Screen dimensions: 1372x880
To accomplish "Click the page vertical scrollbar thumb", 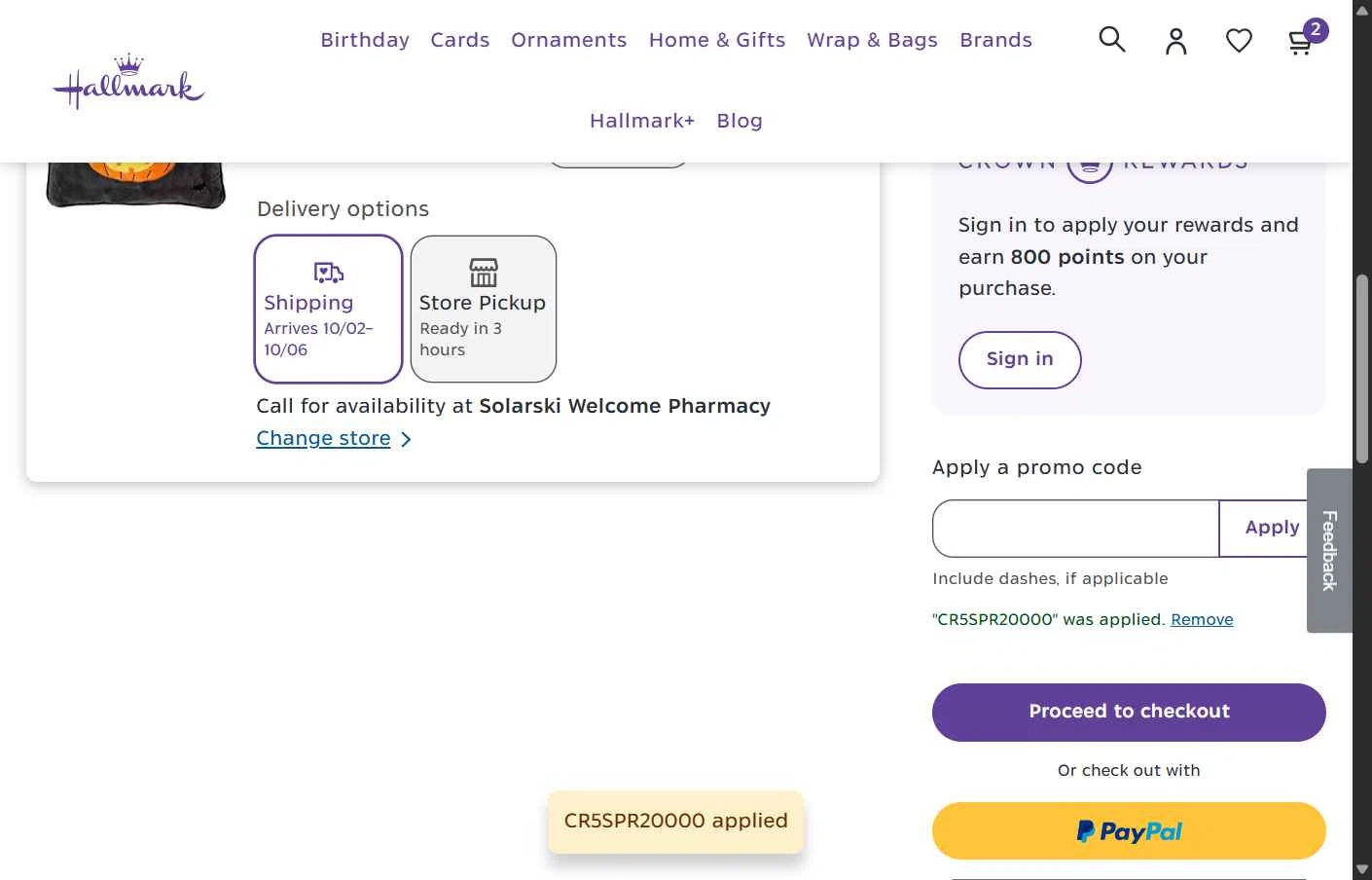I will [x=1362, y=370].
